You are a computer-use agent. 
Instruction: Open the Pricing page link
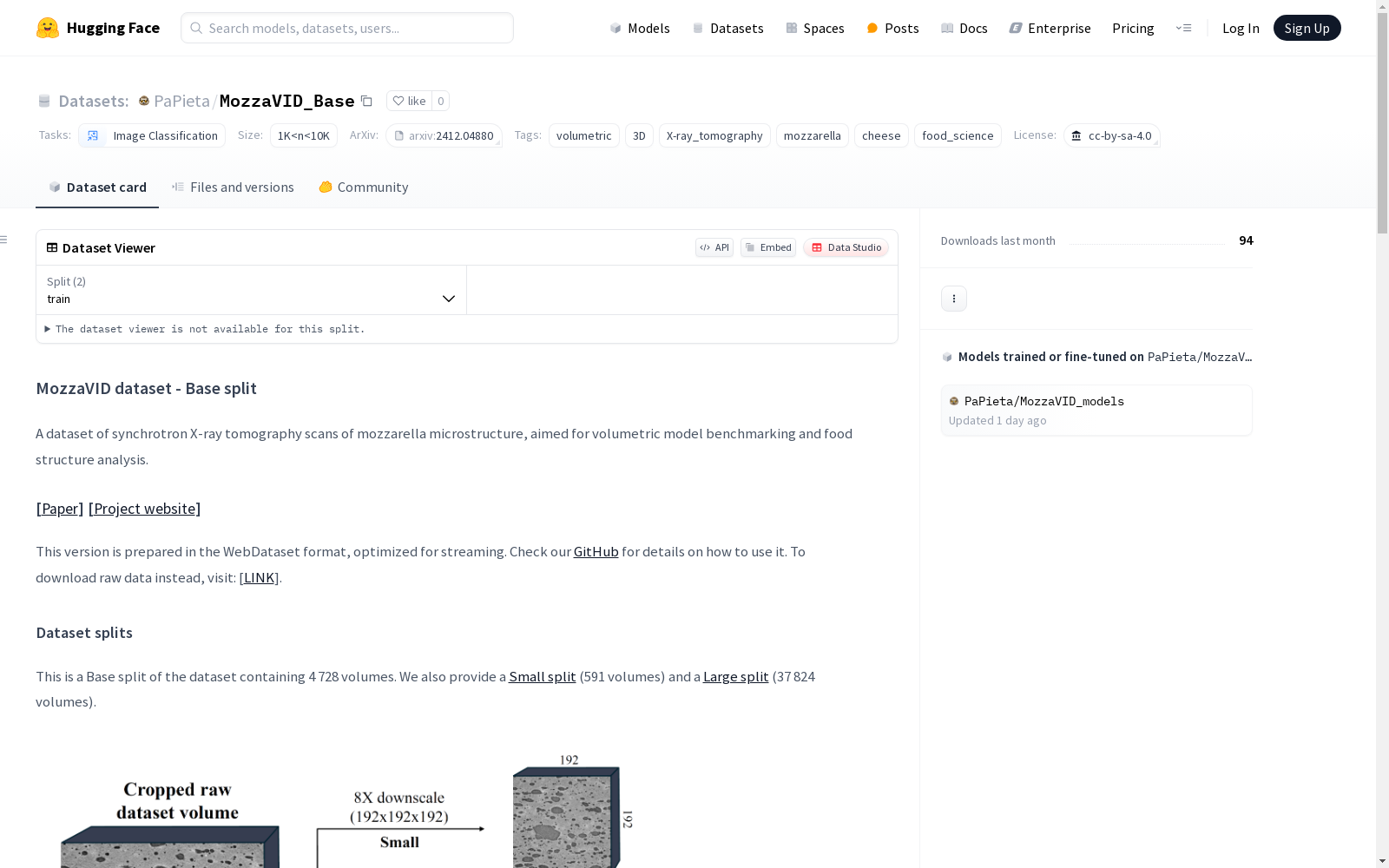(1133, 28)
